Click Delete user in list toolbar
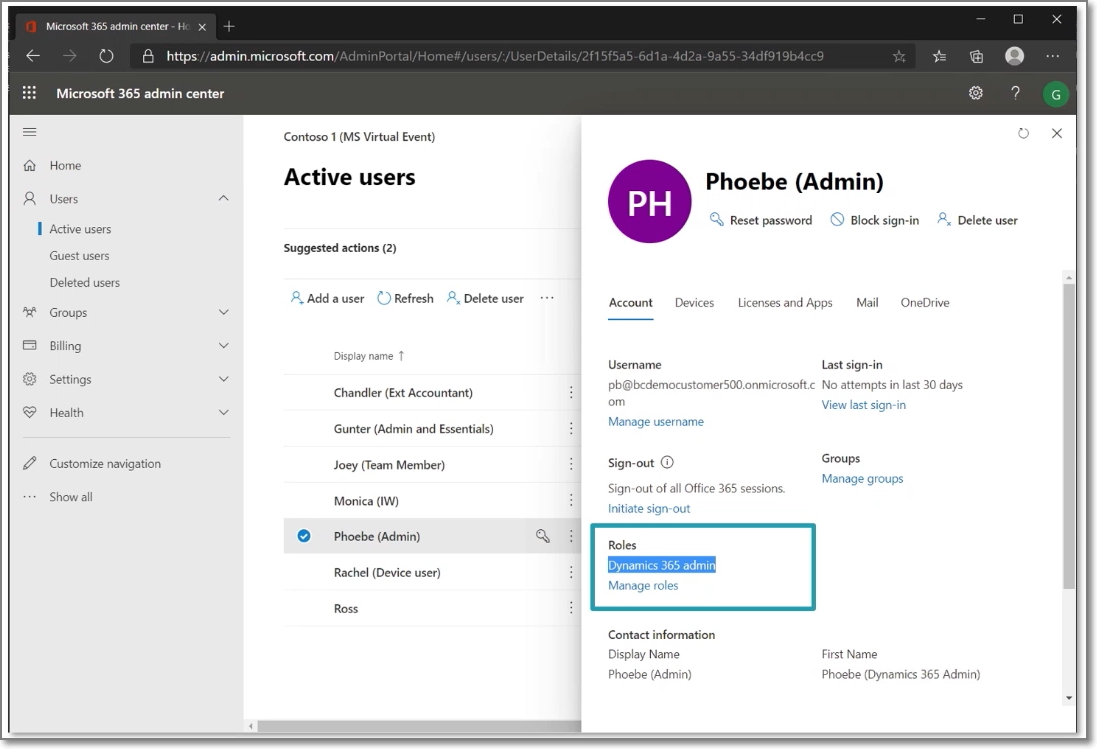The height and width of the screenshot is (749, 1097). coord(485,299)
